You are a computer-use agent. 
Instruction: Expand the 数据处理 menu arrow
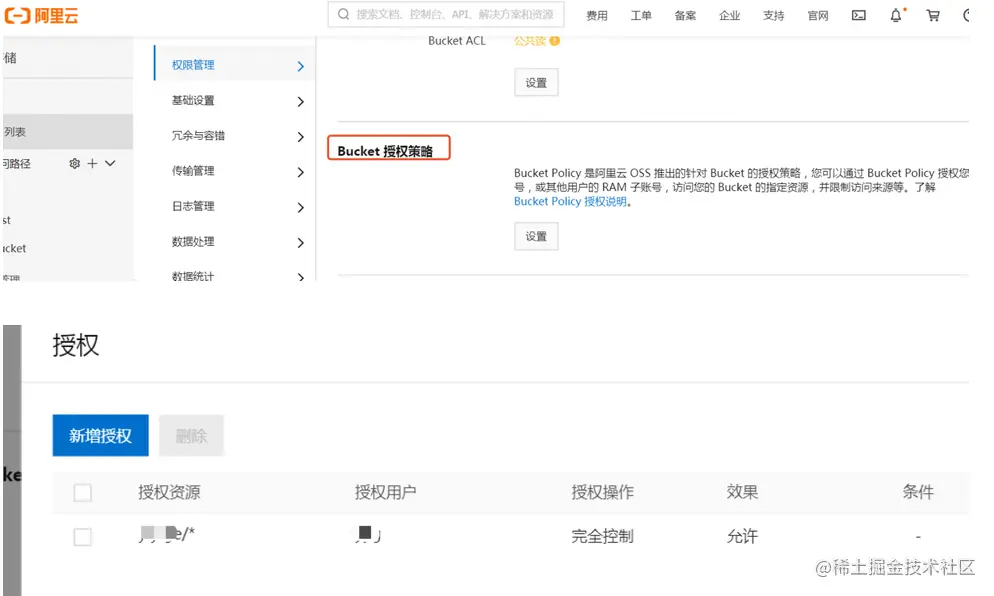pos(300,243)
